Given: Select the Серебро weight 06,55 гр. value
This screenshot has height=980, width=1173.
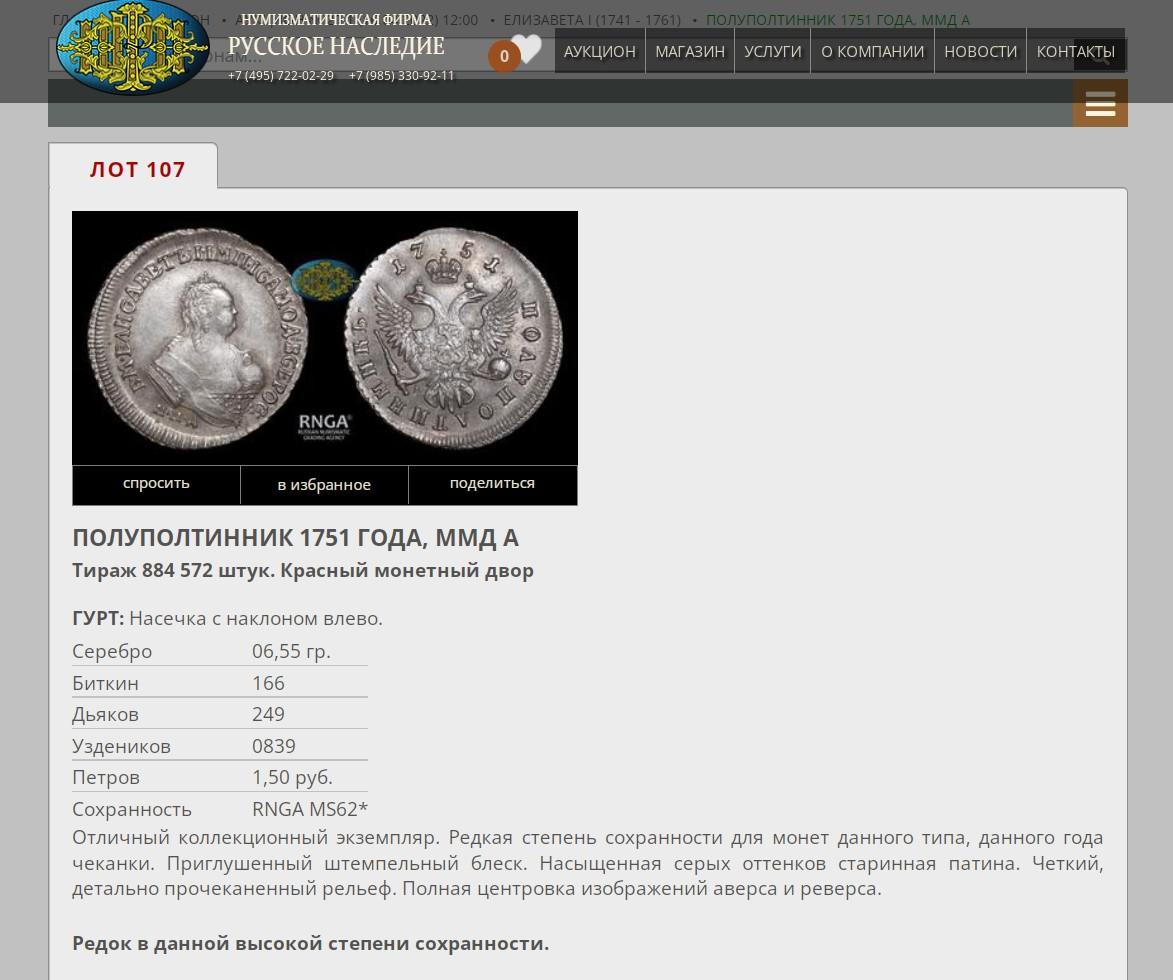Looking at the screenshot, I should tap(291, 652).
